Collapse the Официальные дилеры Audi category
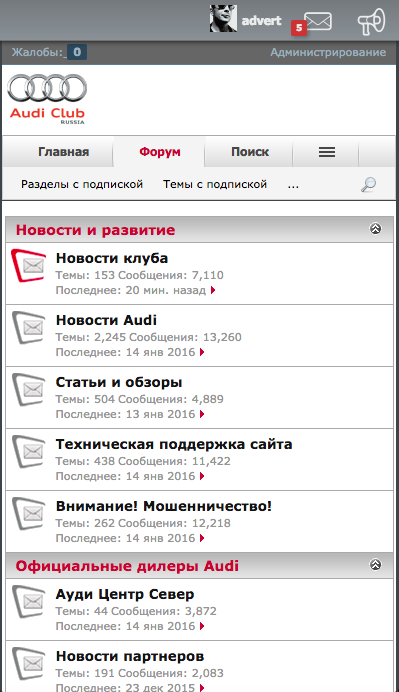Image resolution: width=399 pixels, height=692 pixels. (x=376, y=564)
